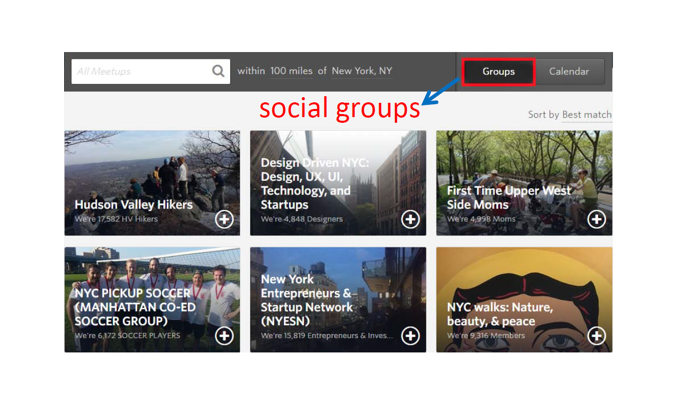Open the 100 miles distance dropdown
The height and width of the screenshot is (407, 681).
pyautogui.click(x=291, y=71)
